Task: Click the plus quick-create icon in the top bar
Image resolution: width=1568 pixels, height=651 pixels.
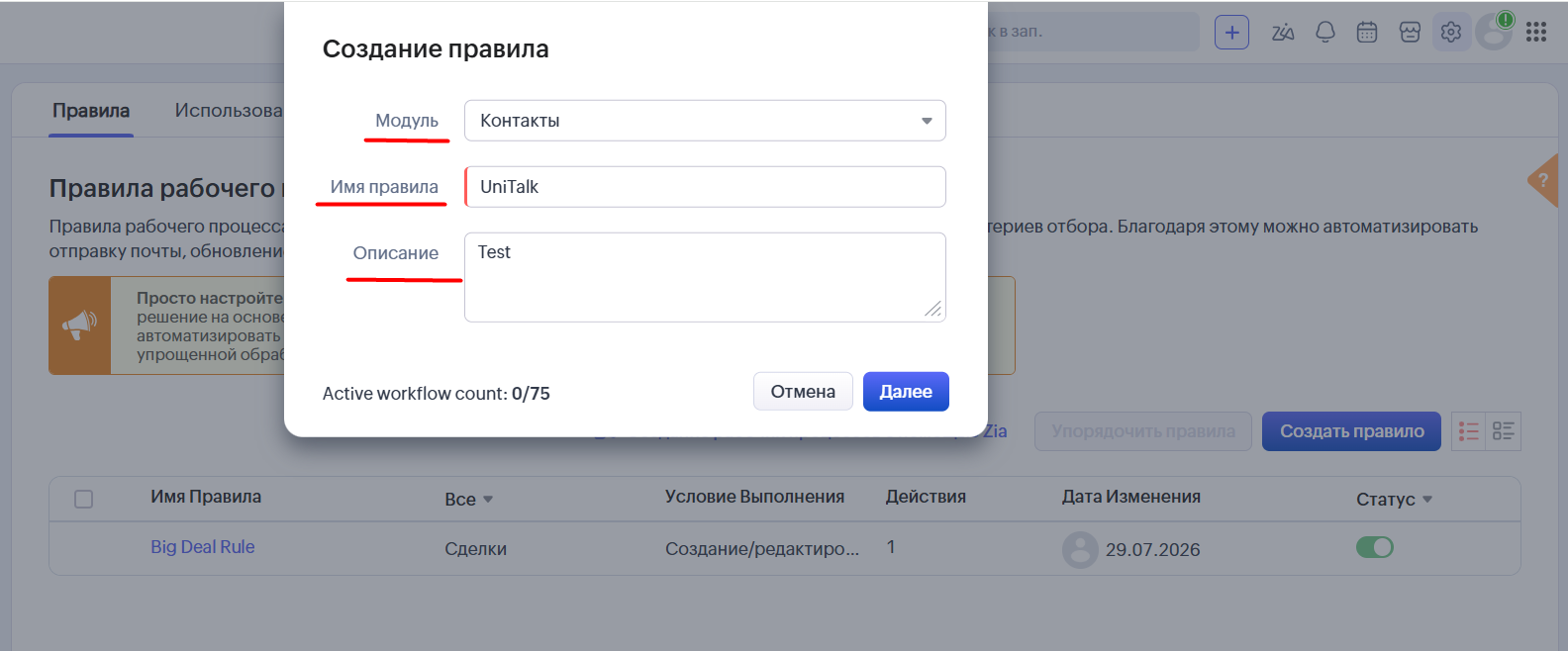Action: (1231, 33)
